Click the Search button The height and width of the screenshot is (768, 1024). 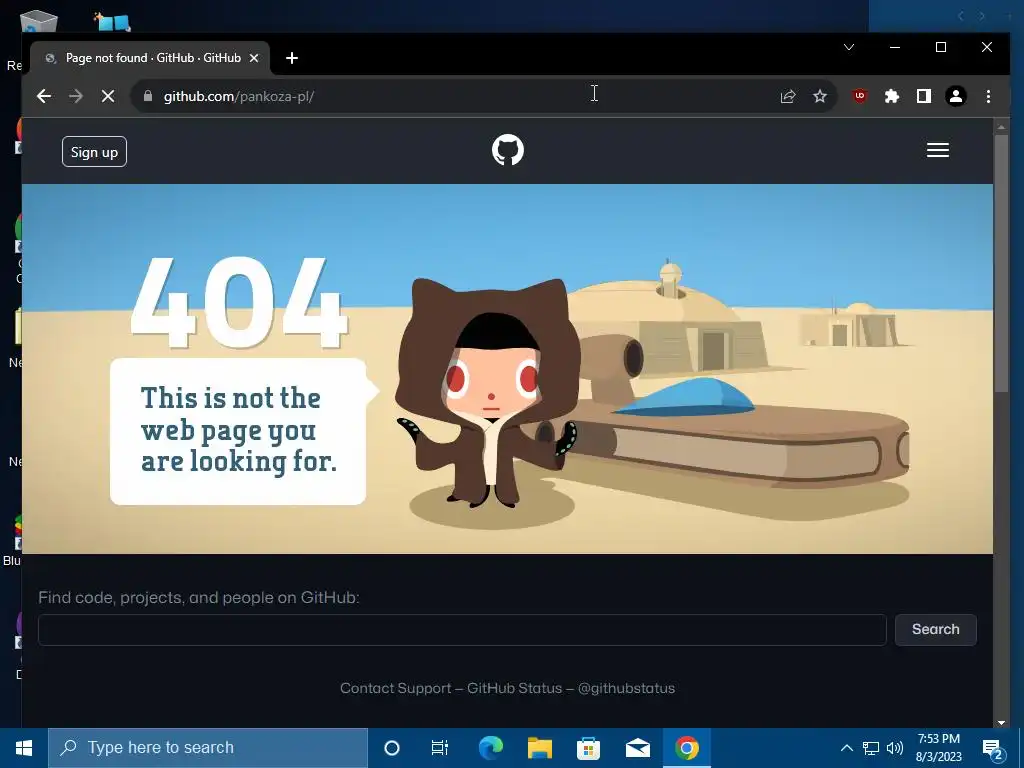point(935,630)
